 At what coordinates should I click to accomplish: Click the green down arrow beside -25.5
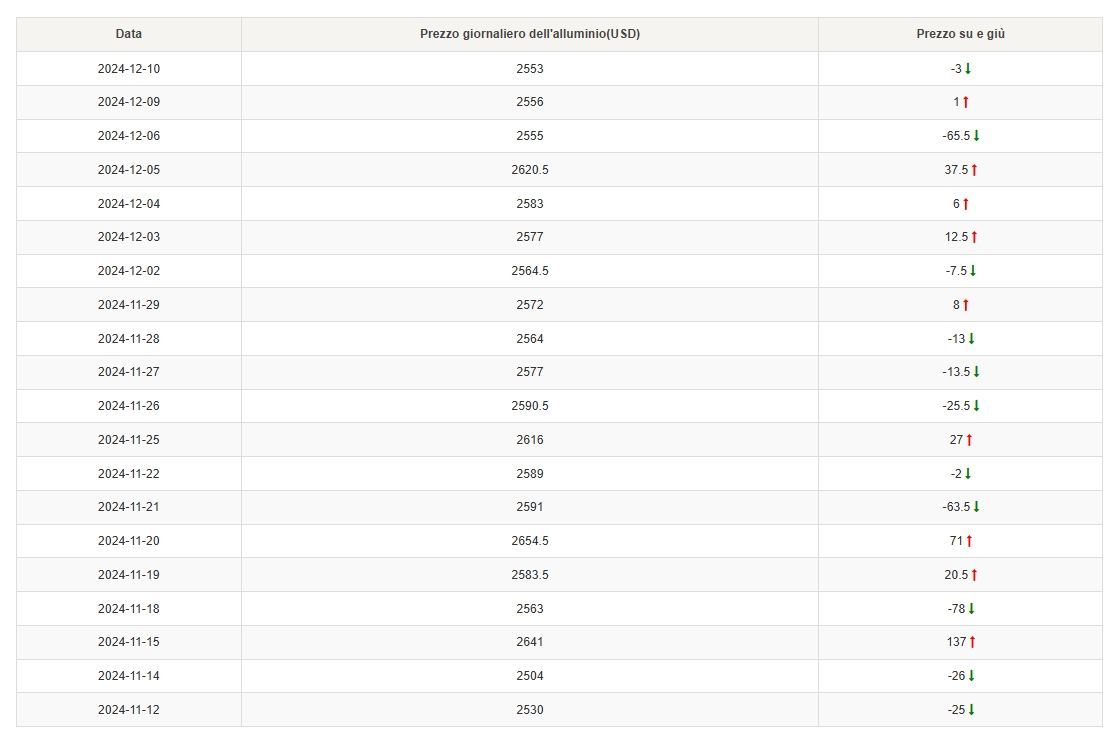pos(976,406)
